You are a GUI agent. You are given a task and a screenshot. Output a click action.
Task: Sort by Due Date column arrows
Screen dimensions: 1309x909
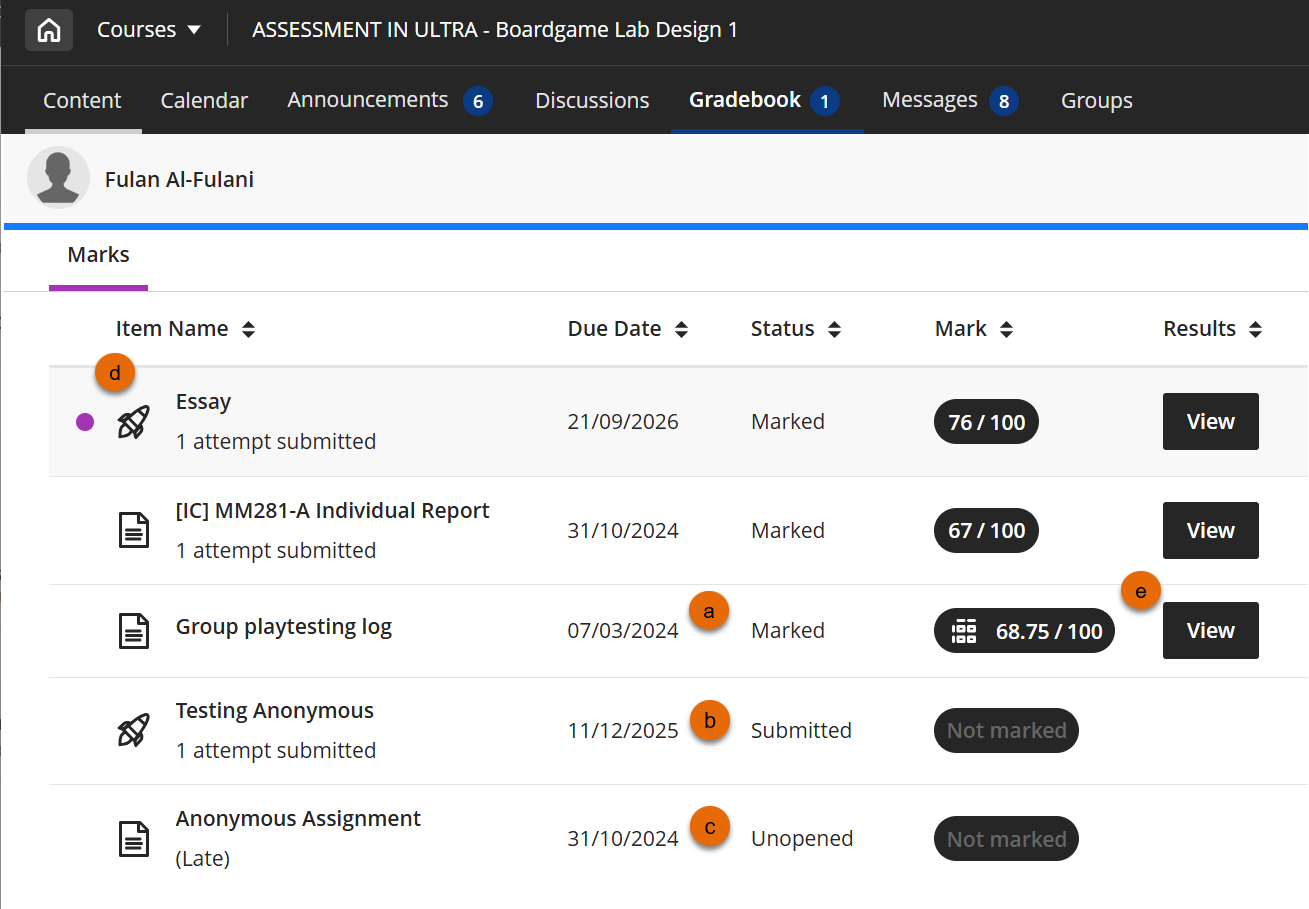(x=682, y=329)
